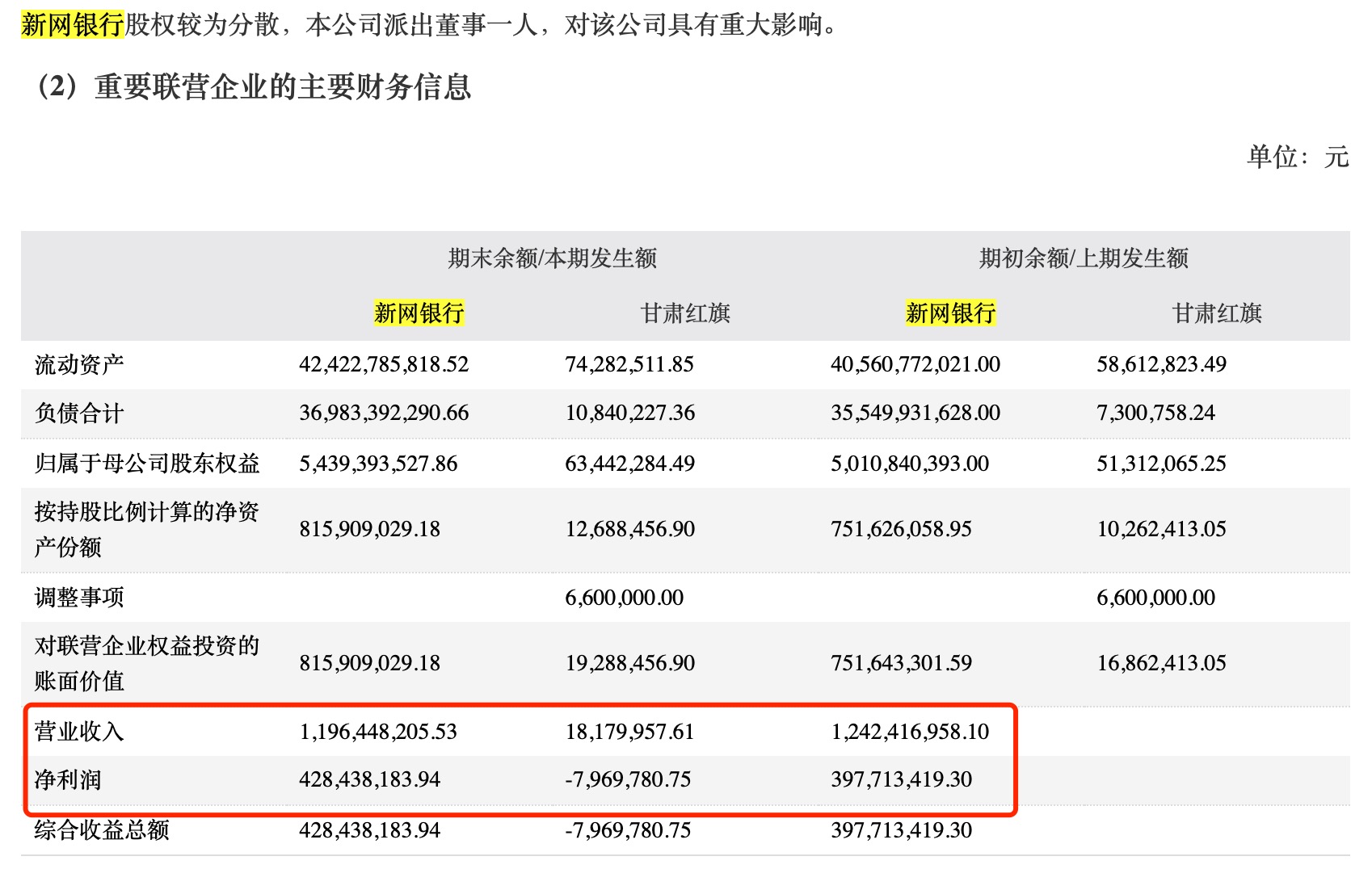Click the value 35,549,931,628.00
The image size is (1372, 890).
[915, 414]
